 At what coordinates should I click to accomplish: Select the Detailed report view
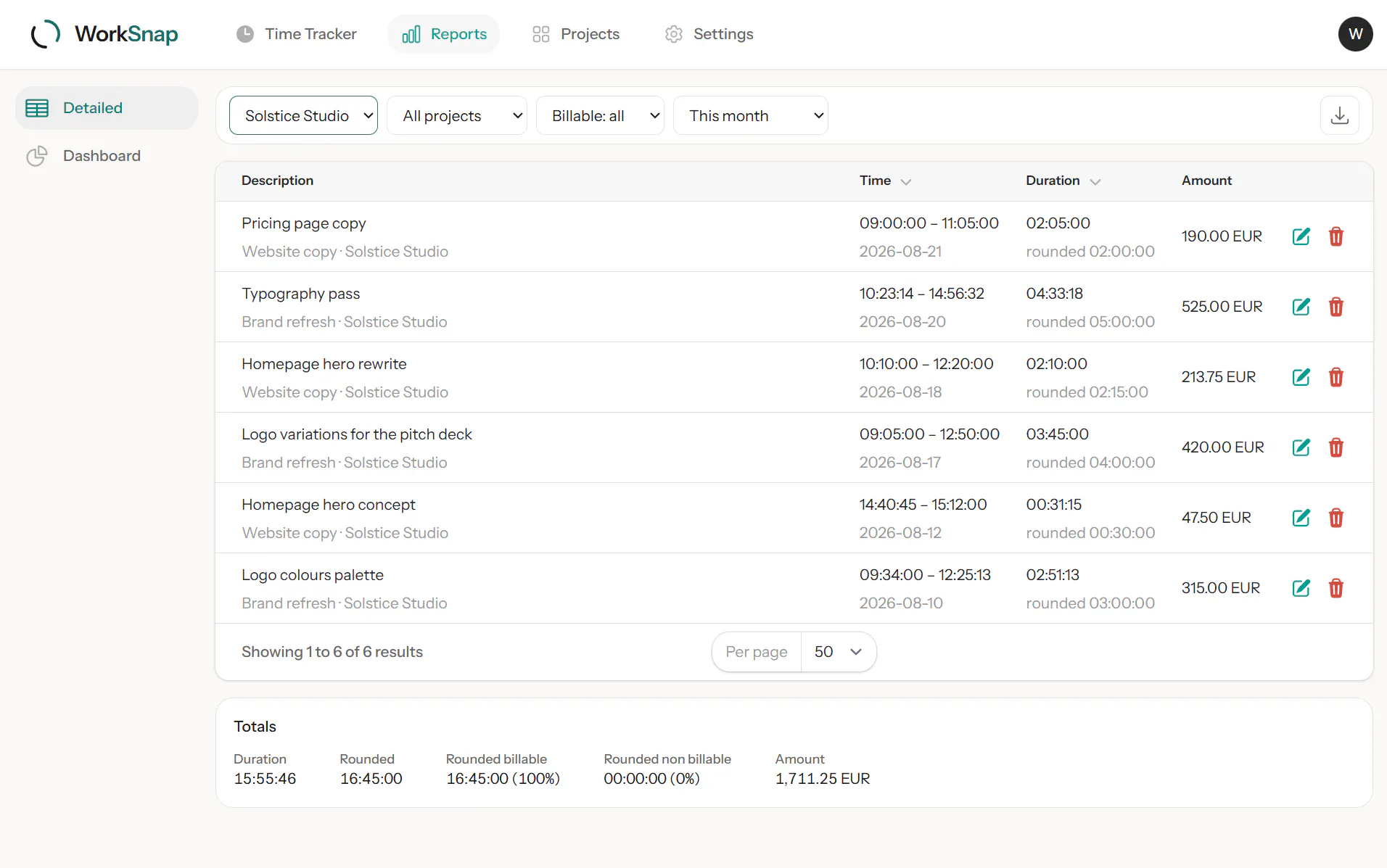click(106, 108)
